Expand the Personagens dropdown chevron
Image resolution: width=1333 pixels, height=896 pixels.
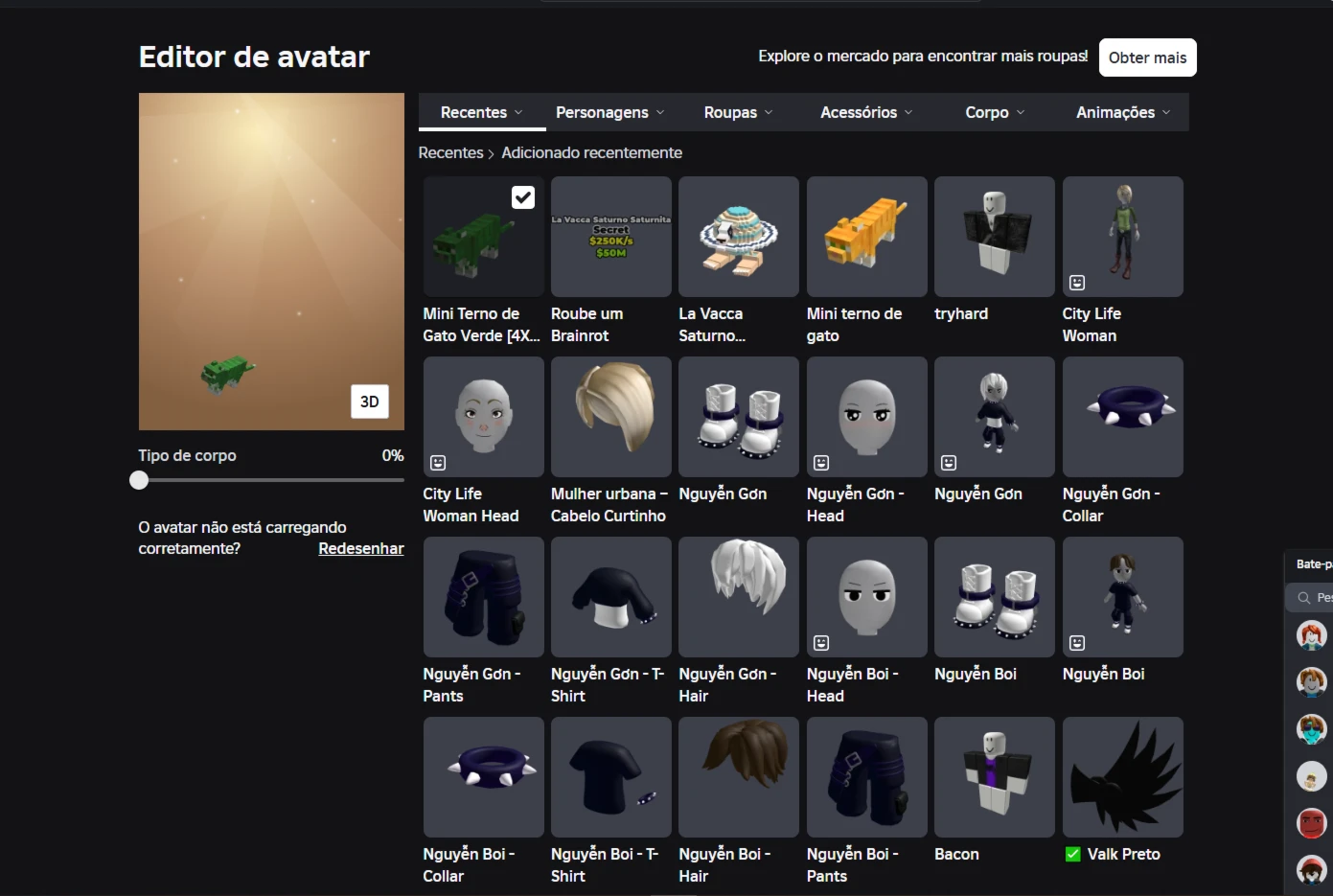click(x=660, y=112)
